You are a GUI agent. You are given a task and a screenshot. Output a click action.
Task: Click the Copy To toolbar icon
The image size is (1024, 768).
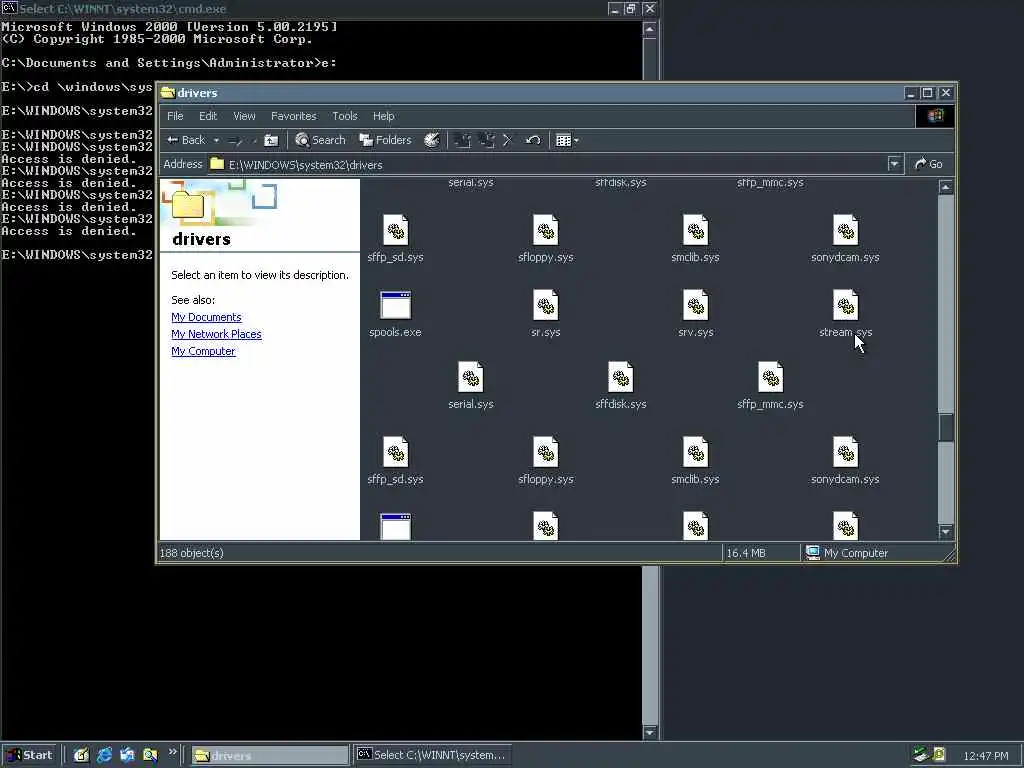pyautogui.click(x=486, y=140)
